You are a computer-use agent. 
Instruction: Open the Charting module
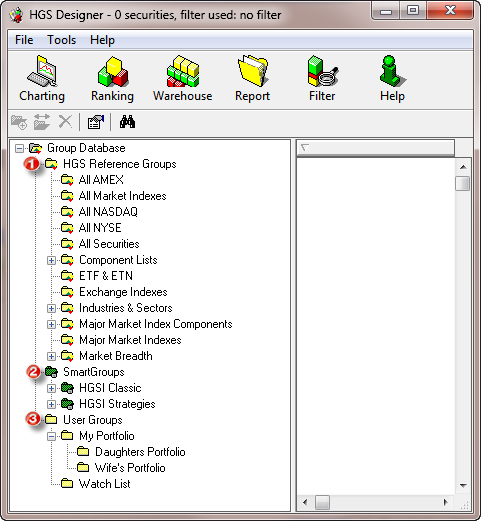click(x=42, y=79)
